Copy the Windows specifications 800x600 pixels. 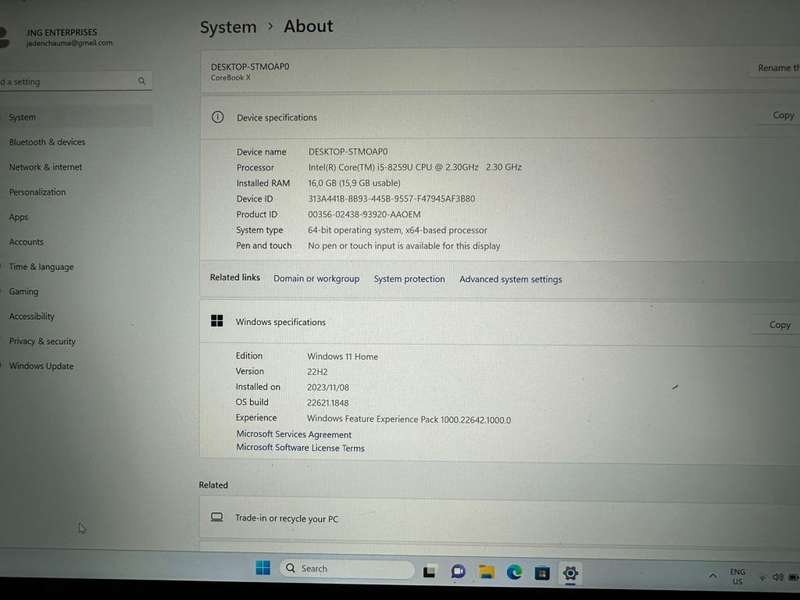pos(779,324)
